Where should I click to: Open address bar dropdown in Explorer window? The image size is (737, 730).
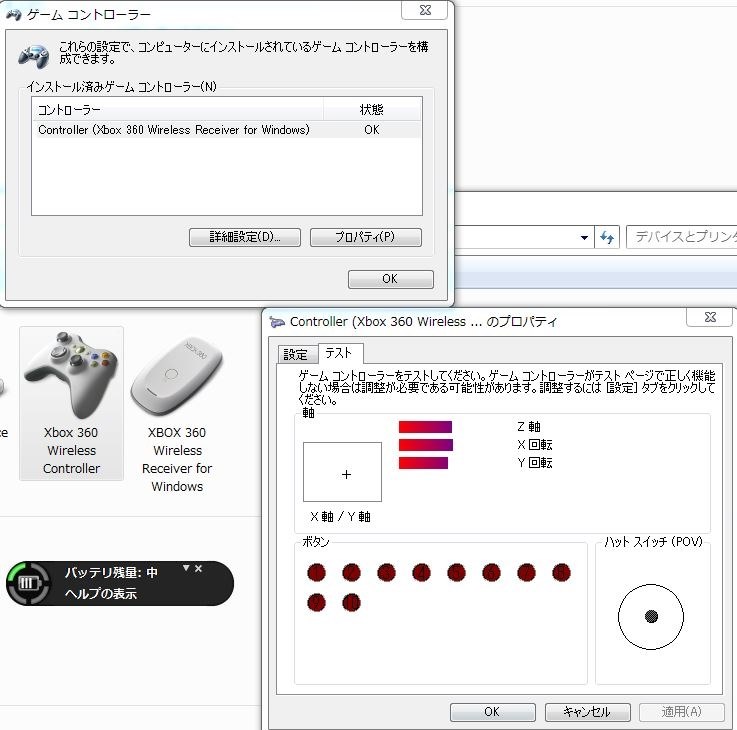584,237
